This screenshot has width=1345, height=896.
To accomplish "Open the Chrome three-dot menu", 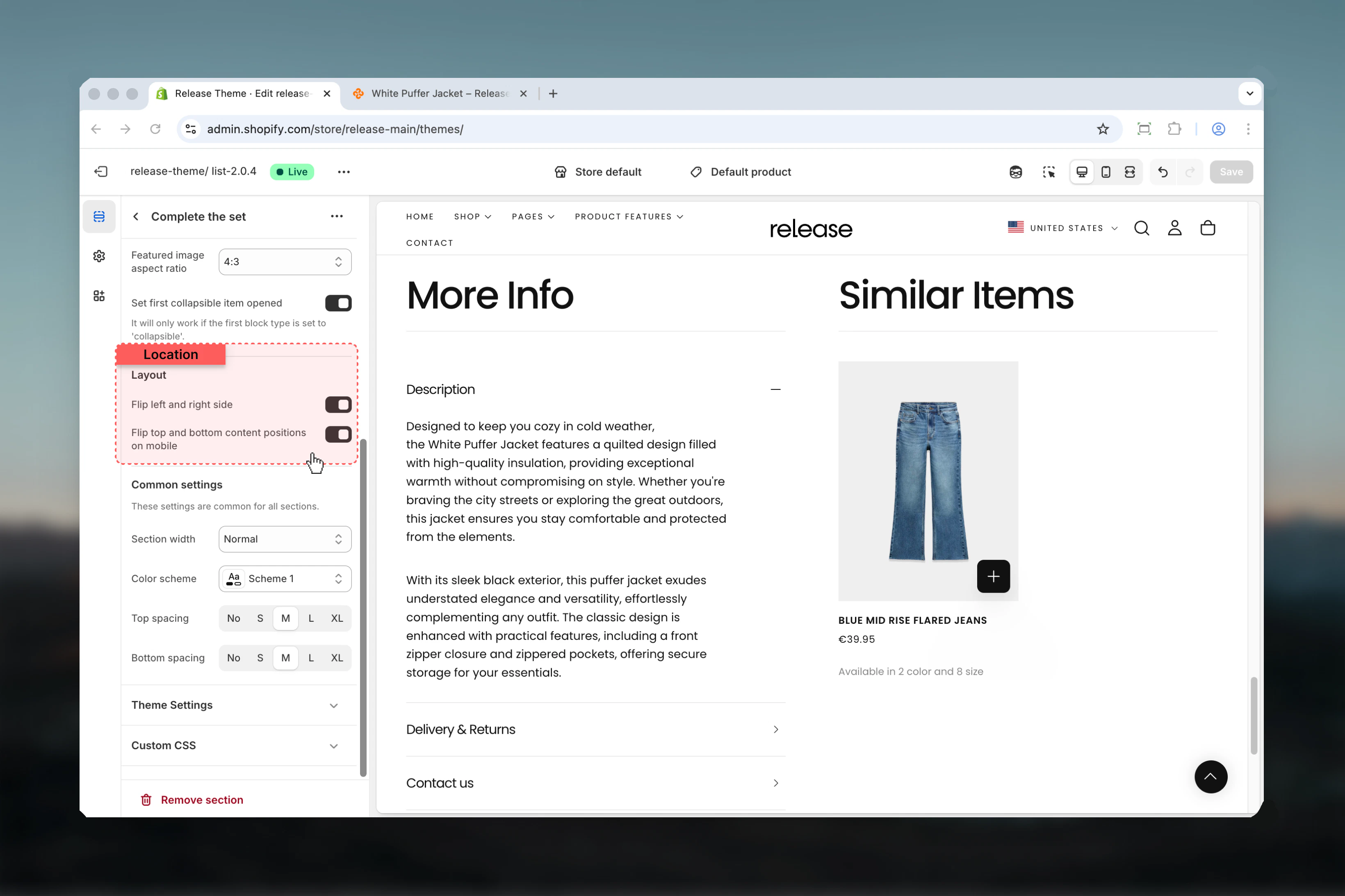I will [x=1248, y=129].
